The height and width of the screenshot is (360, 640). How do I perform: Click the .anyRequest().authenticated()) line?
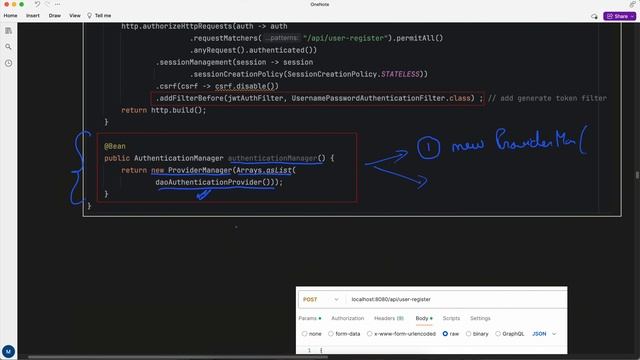(x=253, y=50)
